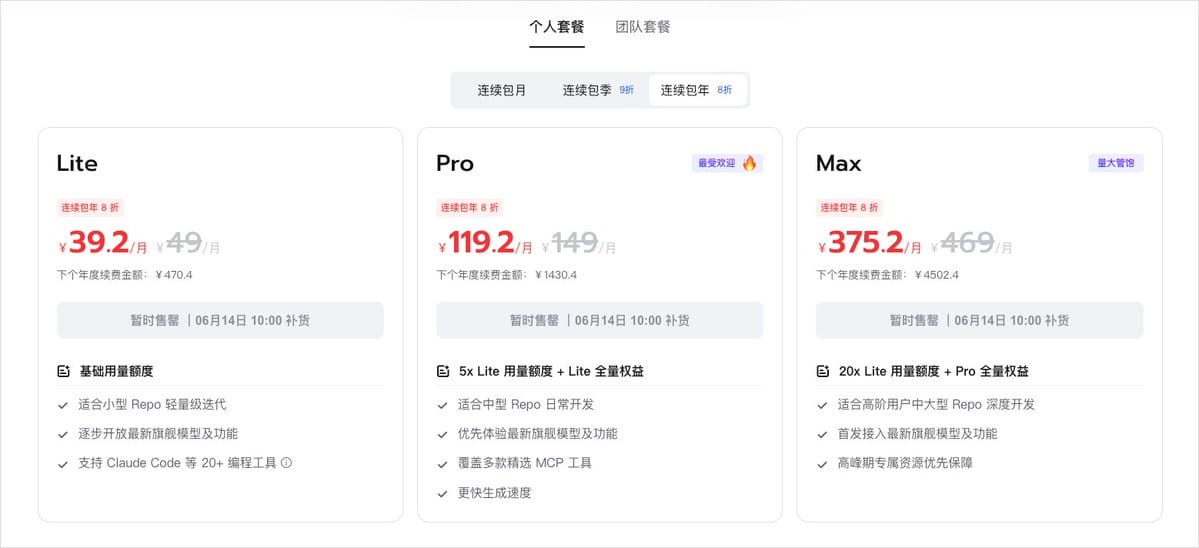Click the quota icon beside 20x Lite 用量额度
The height and width of the screenshot is (548, 1199).
pos(823,371)
